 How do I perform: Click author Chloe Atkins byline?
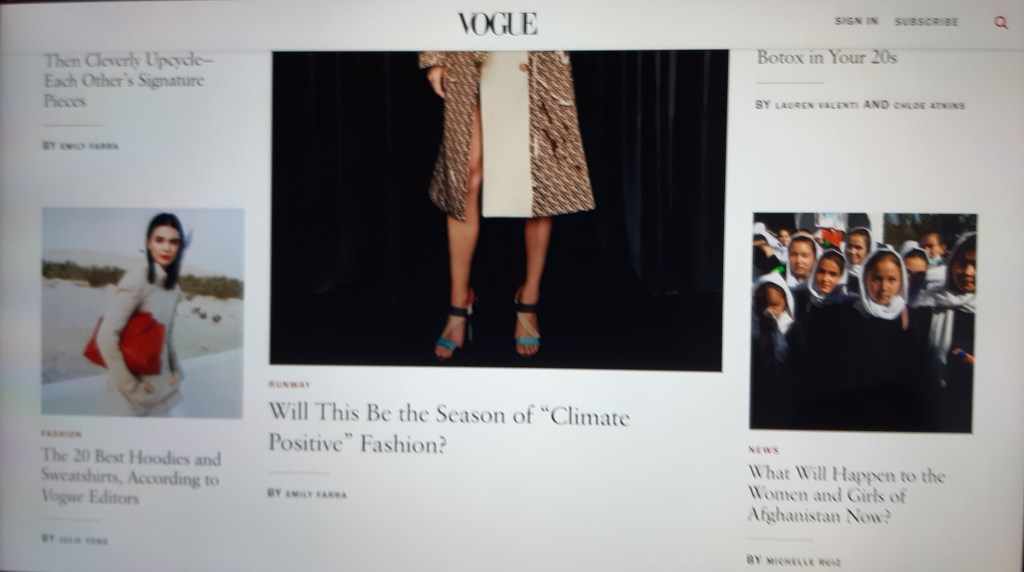click(929, 104)
